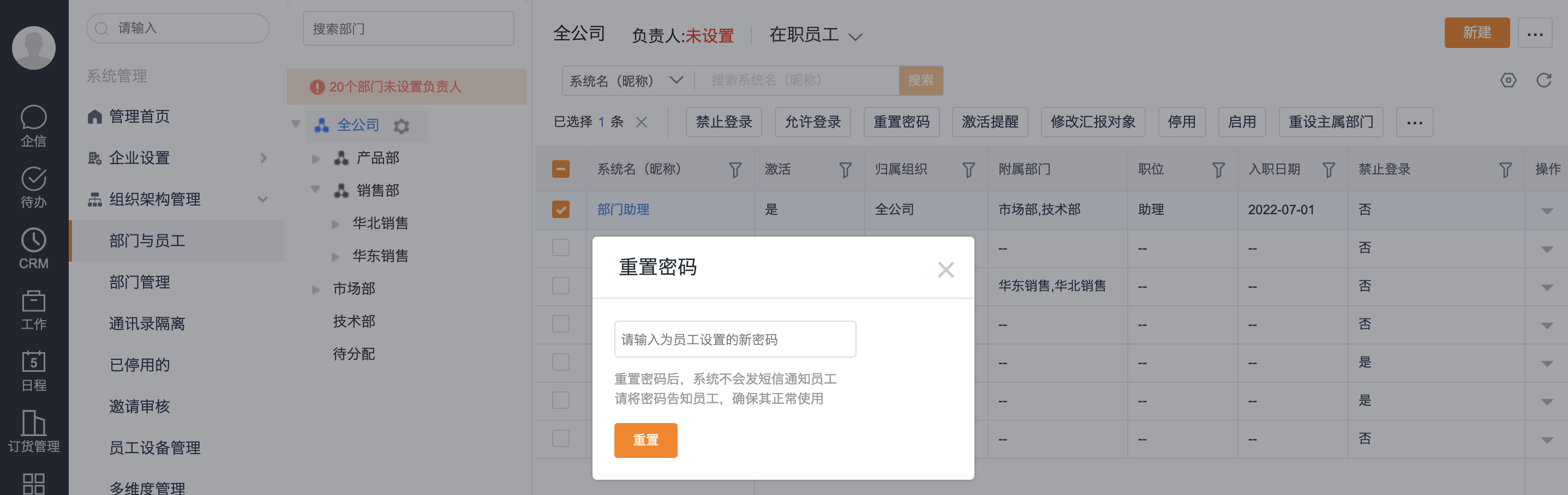Uncheck the 部门助理 row checkbox
Viewport: 1568px width, 495px height.
point(561,210)
